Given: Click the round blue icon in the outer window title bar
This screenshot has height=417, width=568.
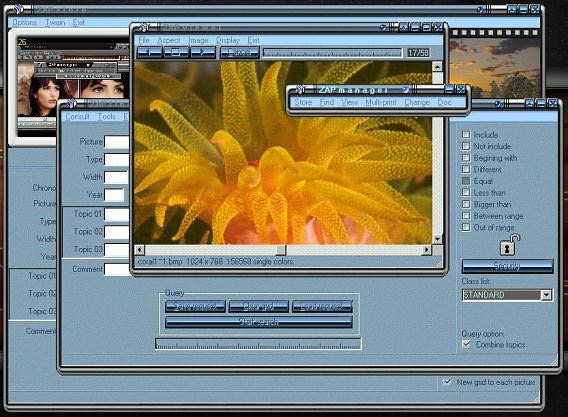Looking at the screenshot, I should (480, 10).
